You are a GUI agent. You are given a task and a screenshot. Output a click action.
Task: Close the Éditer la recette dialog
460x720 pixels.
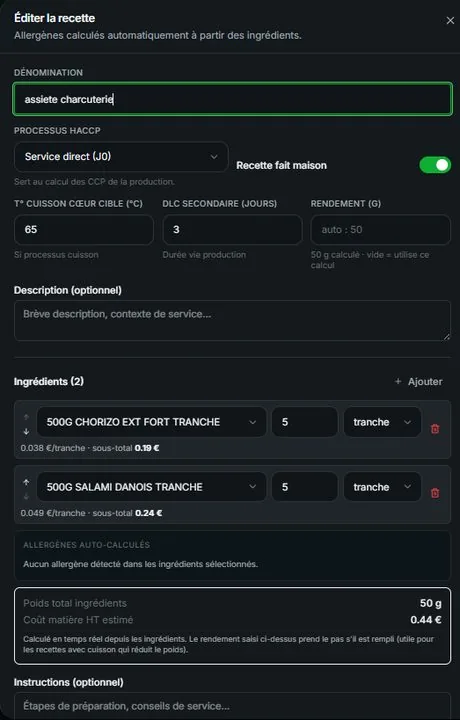(x=450, y=21)
